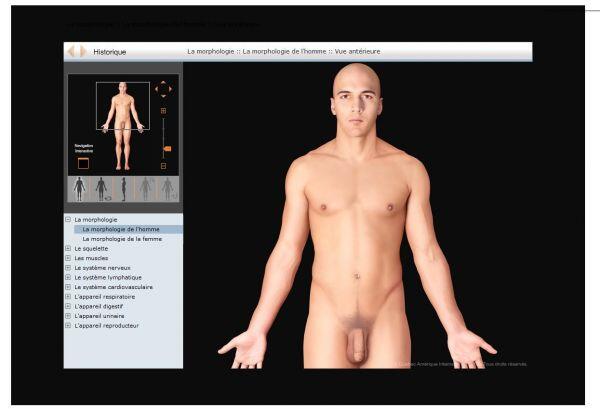Click the pan direction arrows control
This screenshot has width=600, height=409.
pyautogui.click(x=163, y=89)
